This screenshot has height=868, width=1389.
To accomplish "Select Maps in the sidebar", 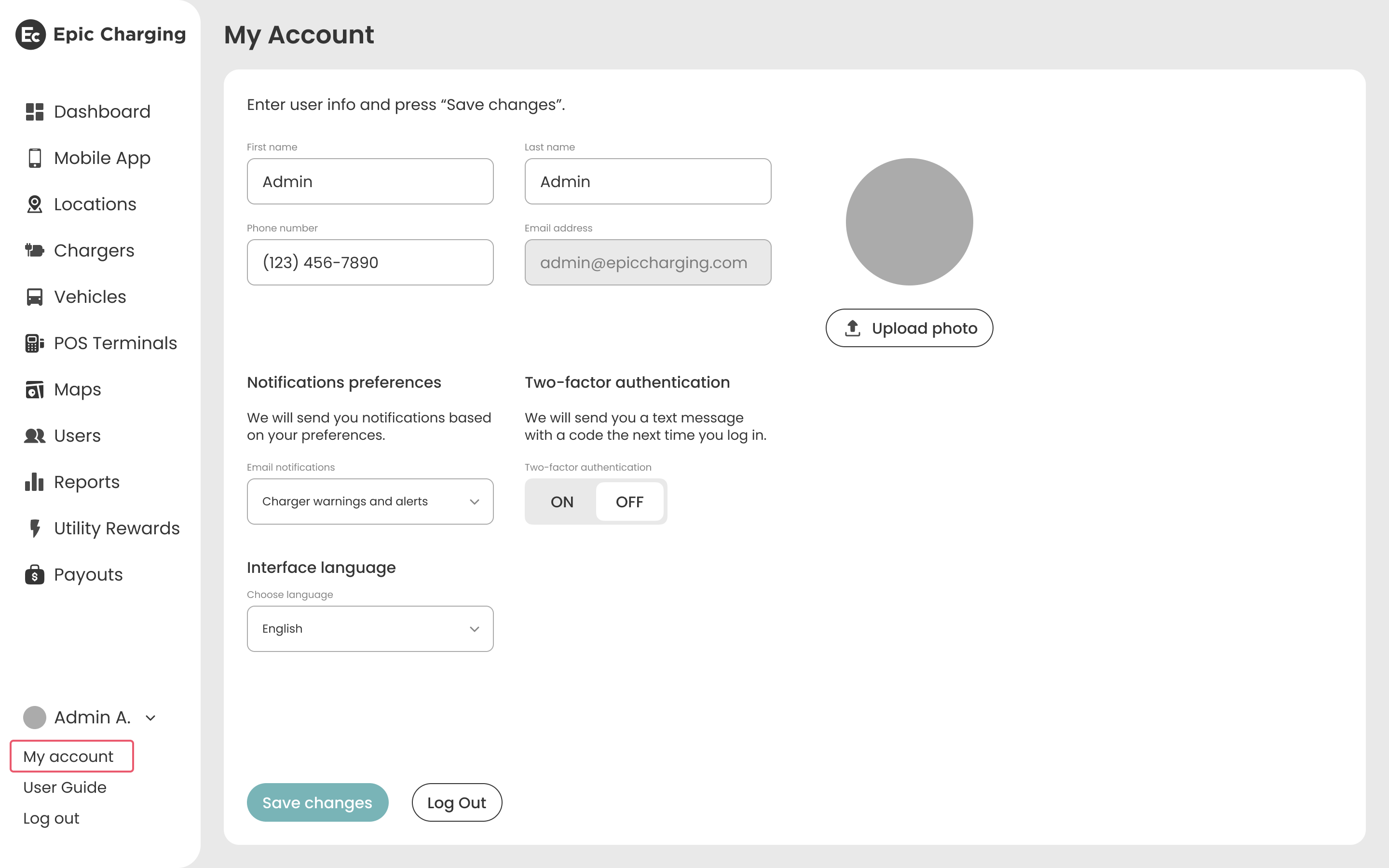I will (78, 390).
